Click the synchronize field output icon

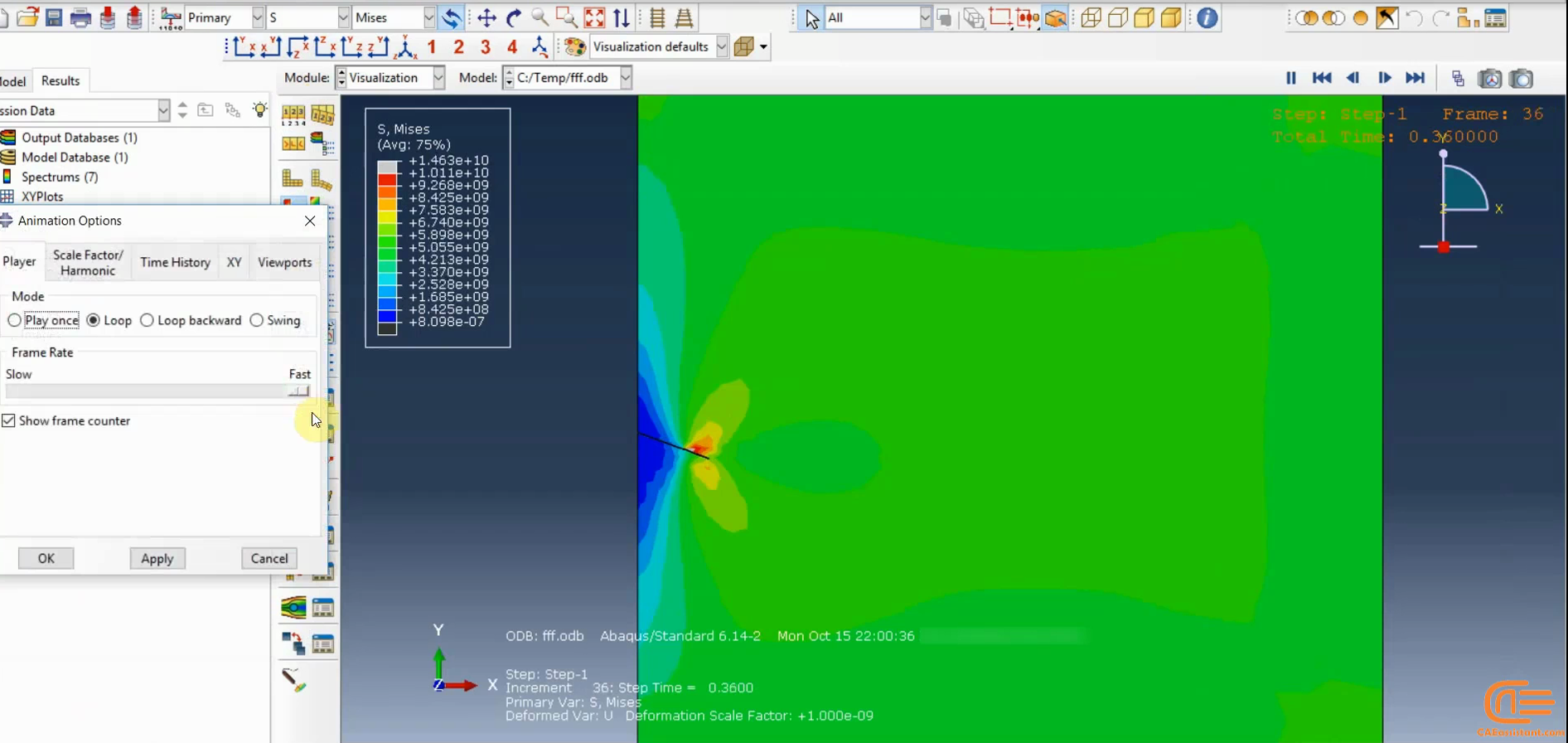tap(452, 17)
